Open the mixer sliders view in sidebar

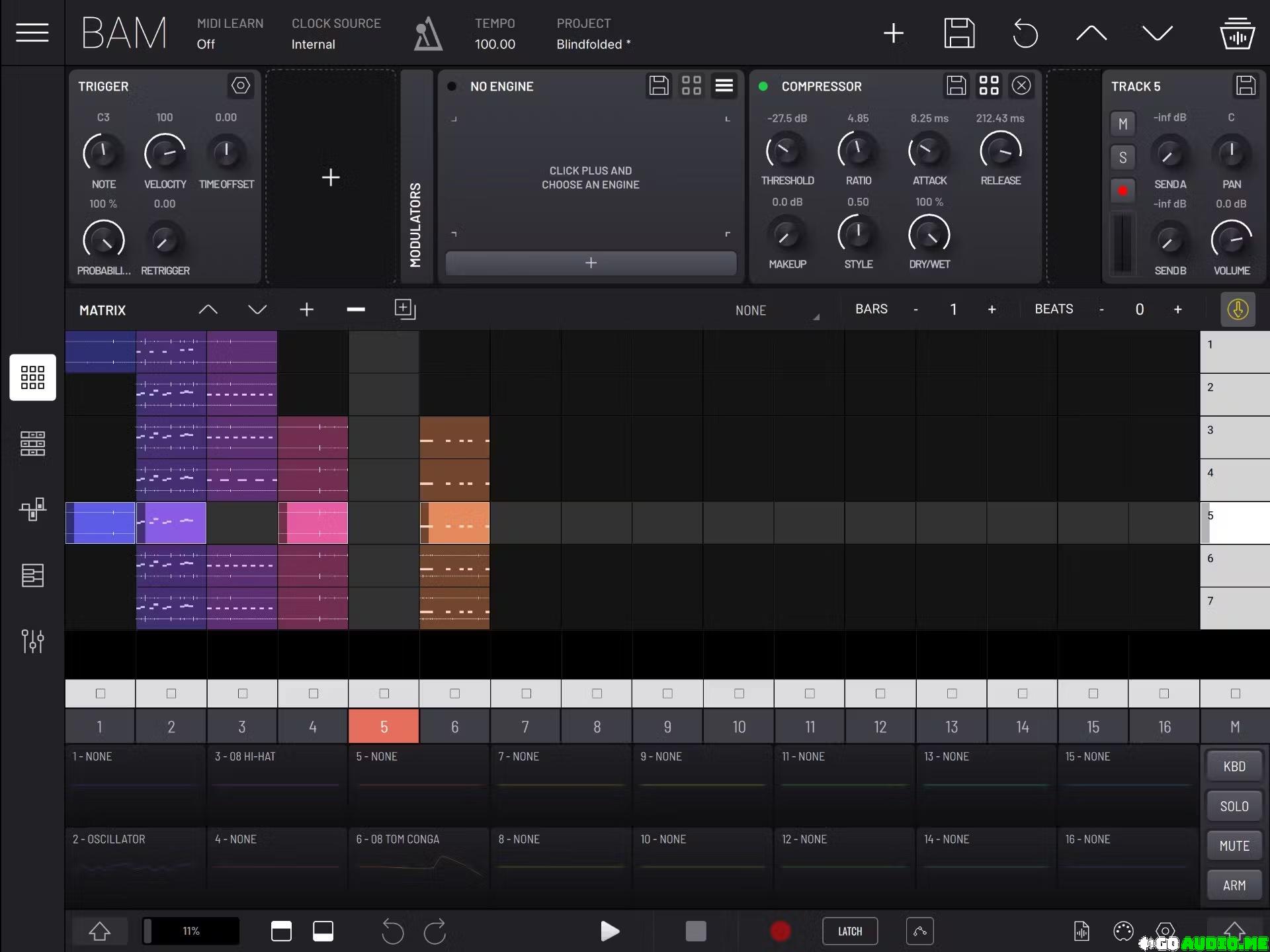click(x=32, y=640)
